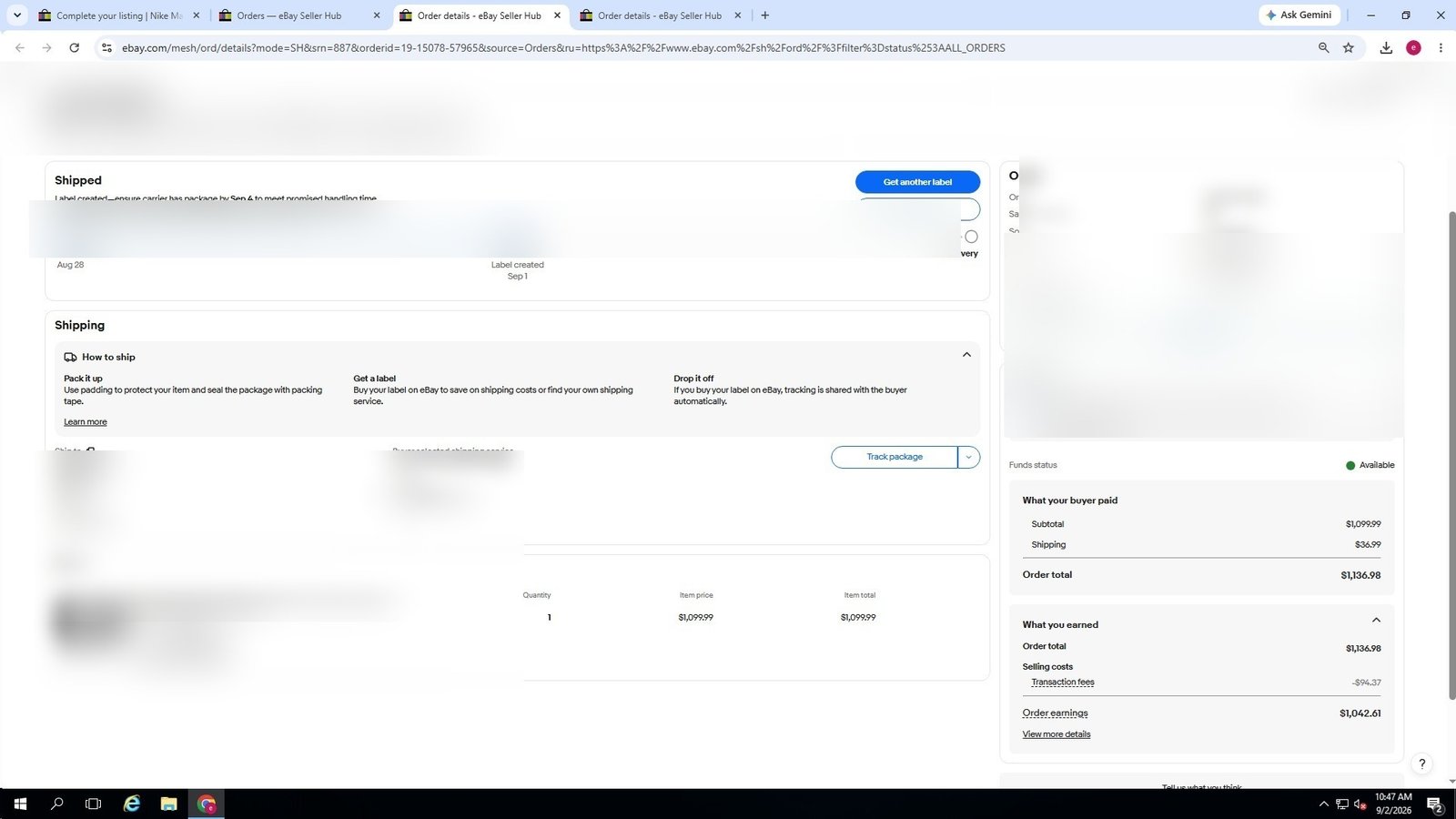Click the Track package button
Image resolution: width=1456 pixels, height=819 pixels.
point(895,457)
